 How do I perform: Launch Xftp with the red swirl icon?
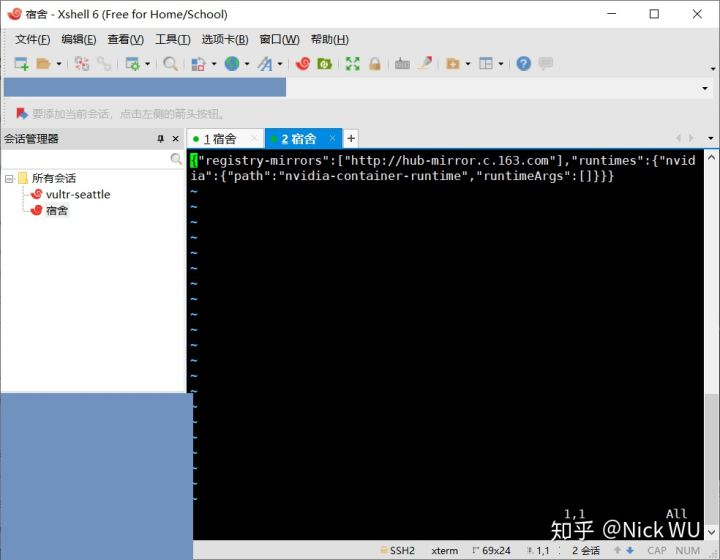pos(303,63)
